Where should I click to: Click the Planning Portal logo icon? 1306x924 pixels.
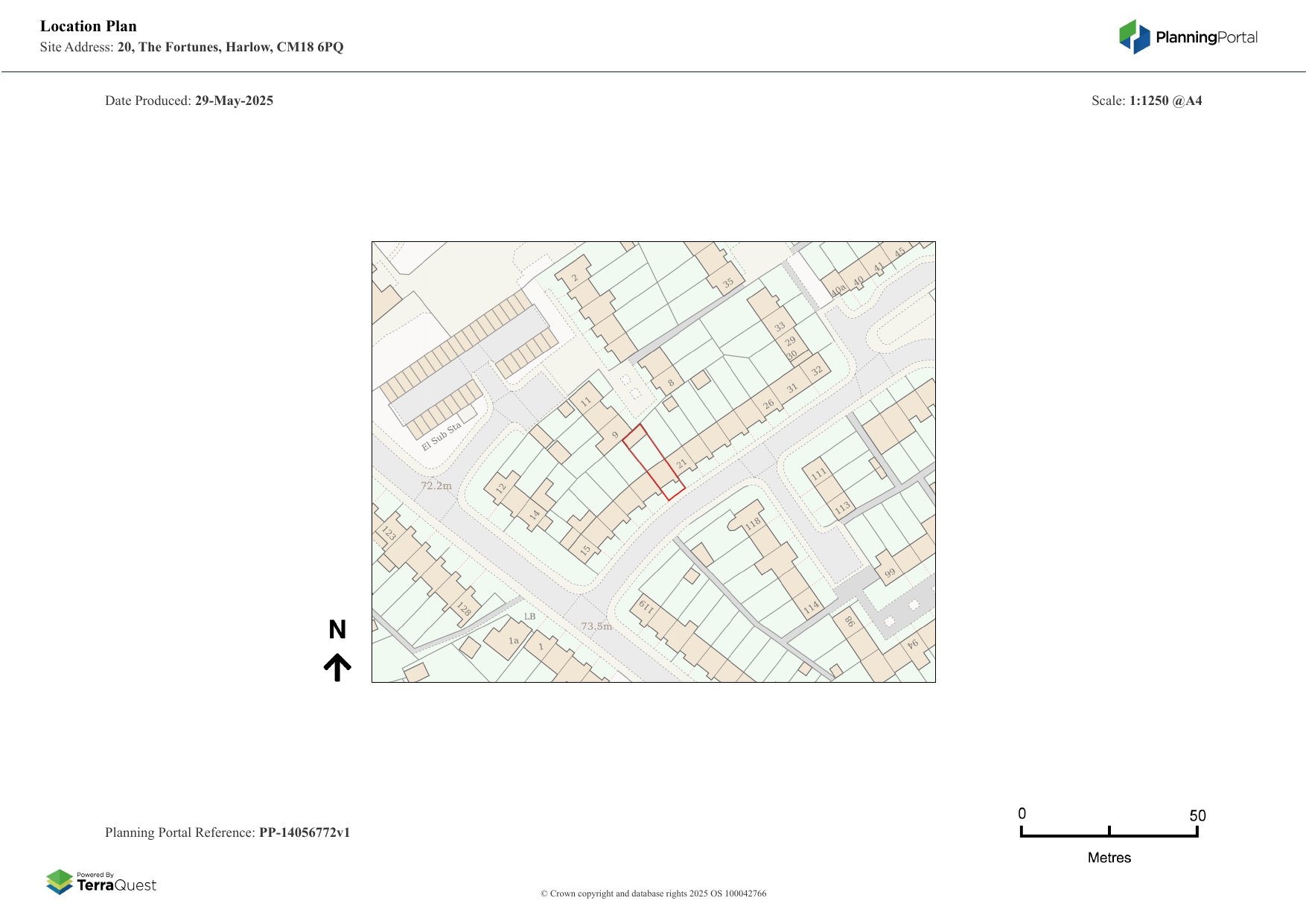(x=1134, y=36)
